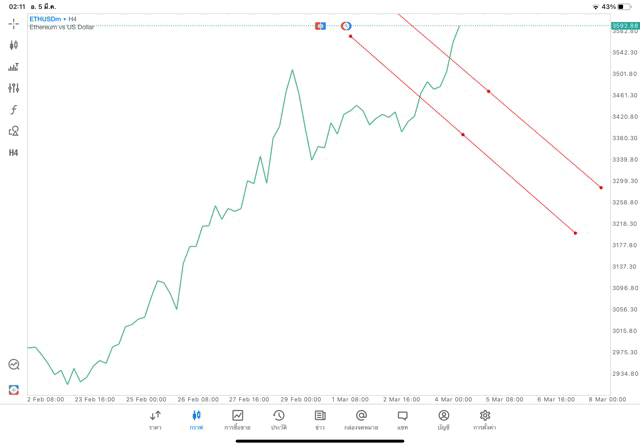Tap the one-click trading icon at bottom left
Image resolution: width=640 pixels, height=447 pixels.
click(x=14, y=389)
